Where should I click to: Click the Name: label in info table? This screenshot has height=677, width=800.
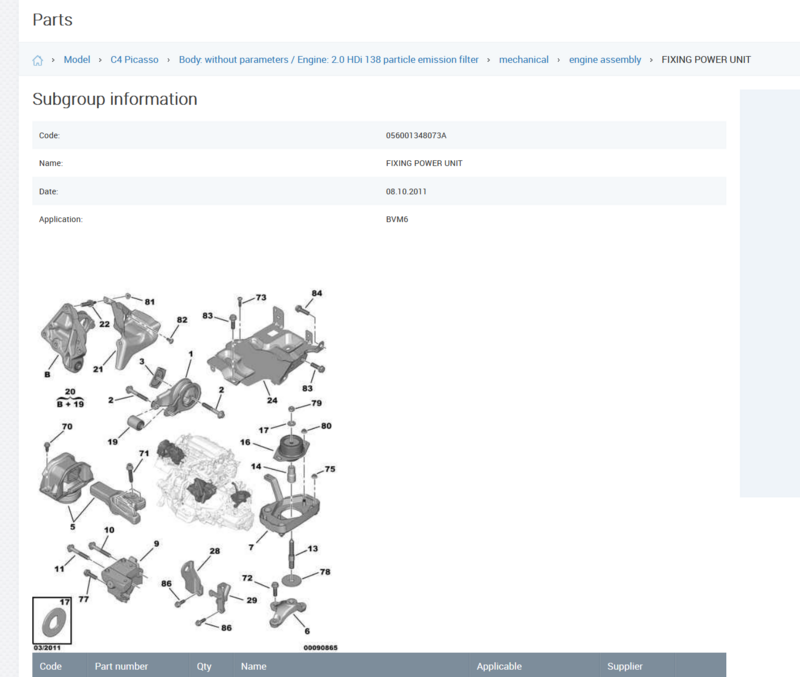(x=51, y=163)
